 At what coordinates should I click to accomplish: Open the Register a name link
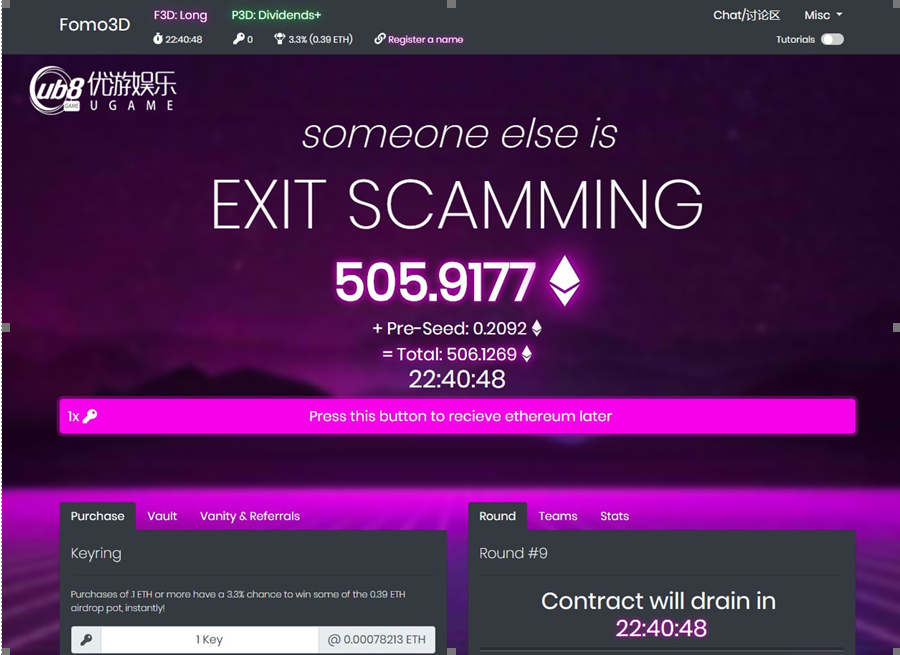point(425,40)
